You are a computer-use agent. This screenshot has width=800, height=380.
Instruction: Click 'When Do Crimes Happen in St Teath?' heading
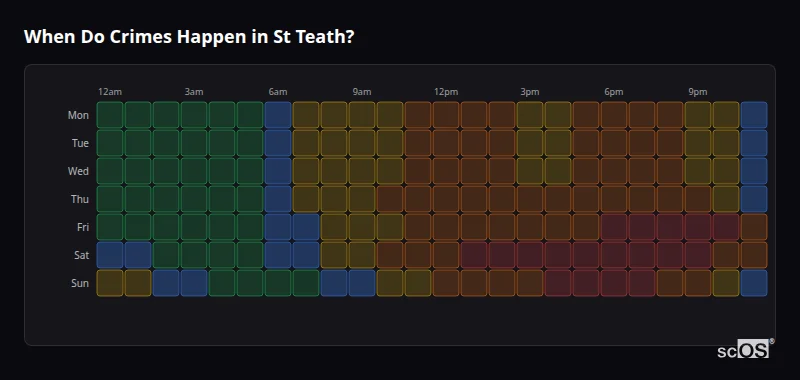tap(189, 37)
